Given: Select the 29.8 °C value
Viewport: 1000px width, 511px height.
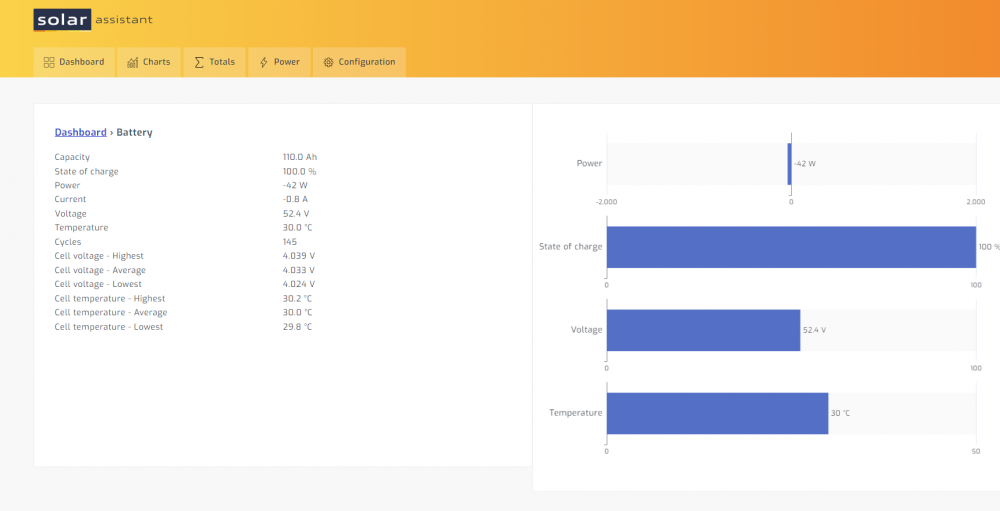Looking at the screenshot, I should point(297,327).
